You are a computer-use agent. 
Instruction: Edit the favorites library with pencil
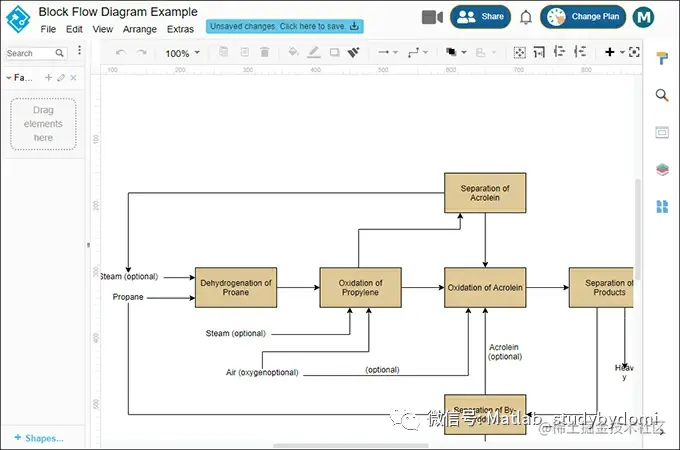[x=61, y=78]
